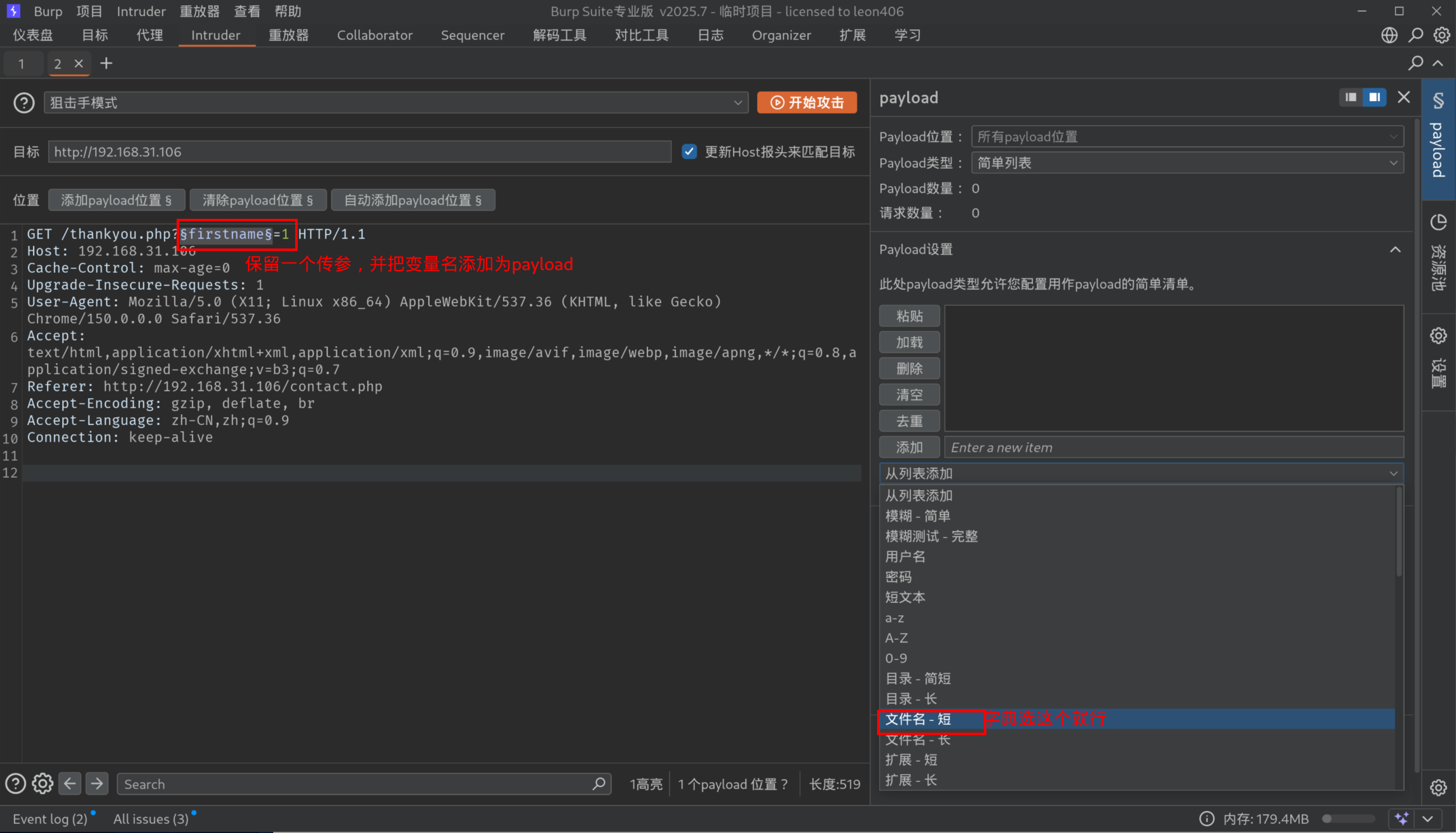The height and width of the screenshot is (833, 1456).
Task: Click the 粘贴 button
Action: (909, 316)
